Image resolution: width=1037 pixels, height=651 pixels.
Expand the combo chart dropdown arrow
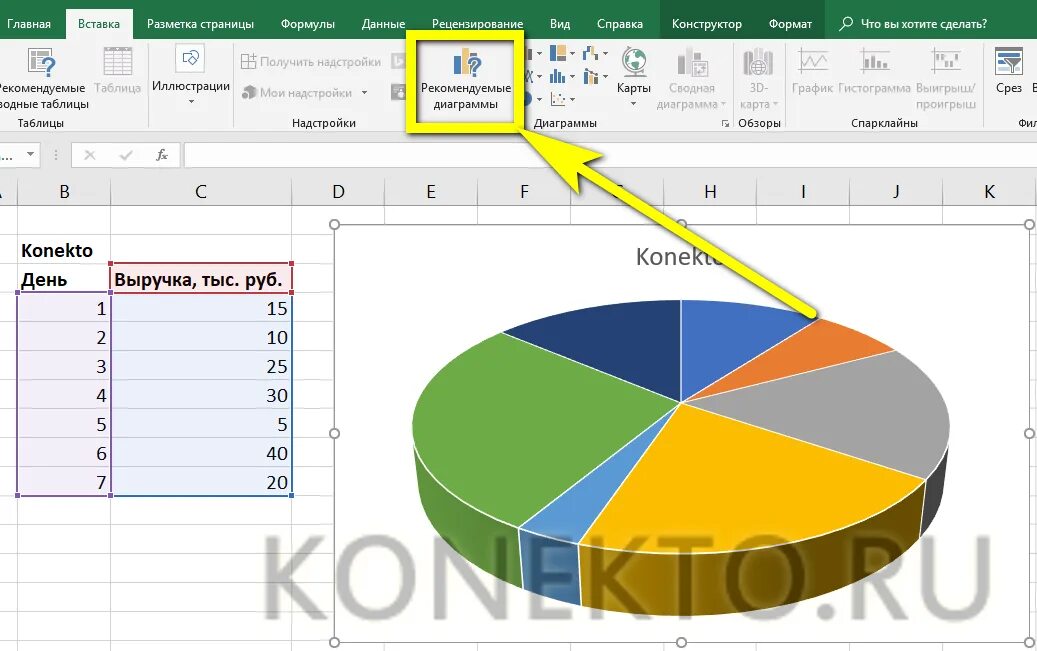[605, 77]
